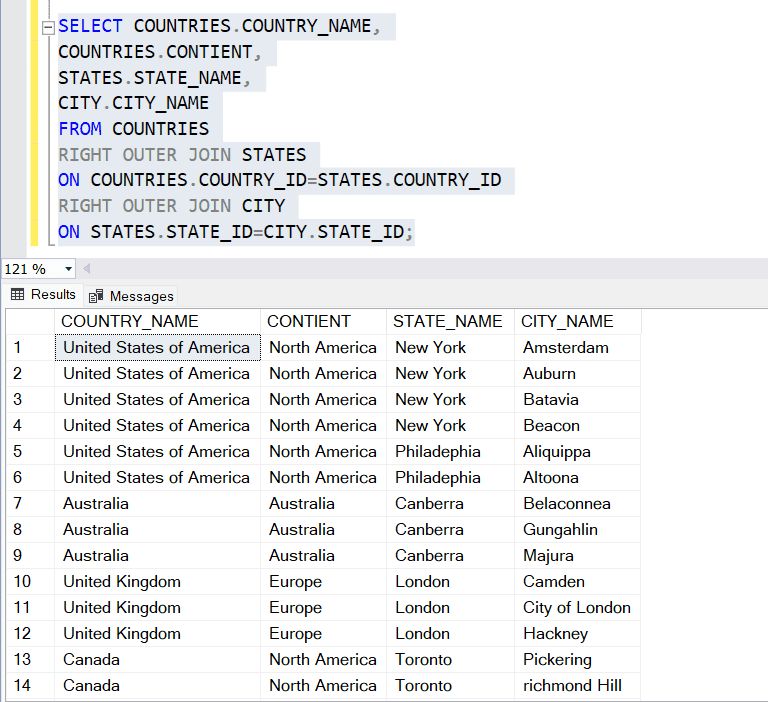Click the Altoona city cell
This screenshot has width=768, height=702.
577,477
